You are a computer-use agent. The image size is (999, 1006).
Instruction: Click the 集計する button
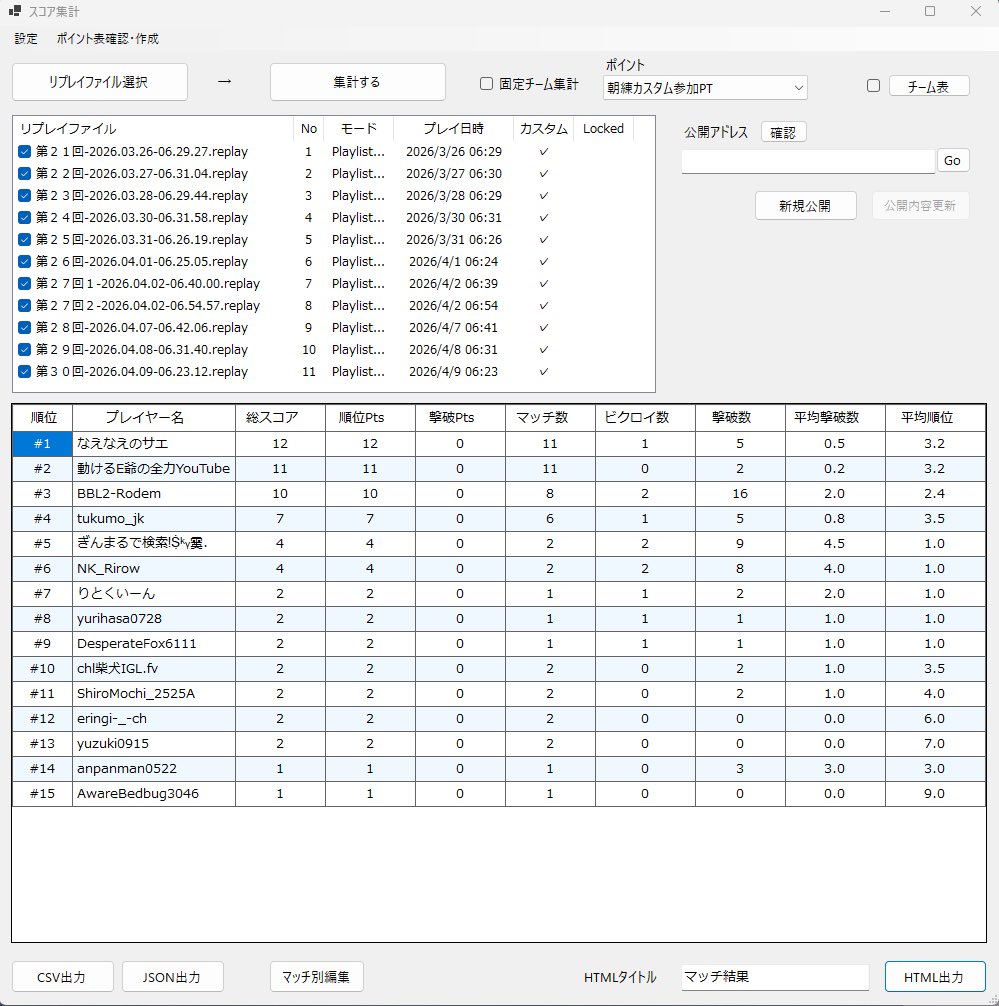tap(357, 82)
